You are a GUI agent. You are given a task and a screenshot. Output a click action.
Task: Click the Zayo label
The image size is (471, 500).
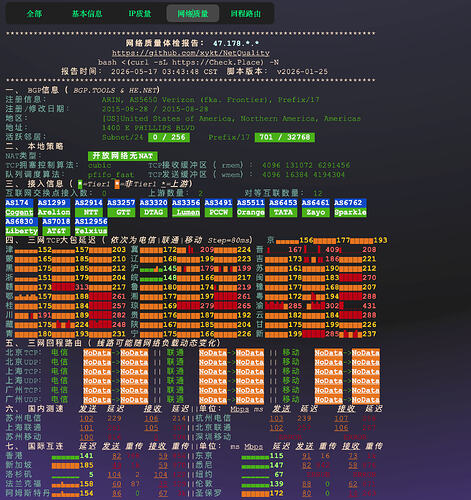315,212
